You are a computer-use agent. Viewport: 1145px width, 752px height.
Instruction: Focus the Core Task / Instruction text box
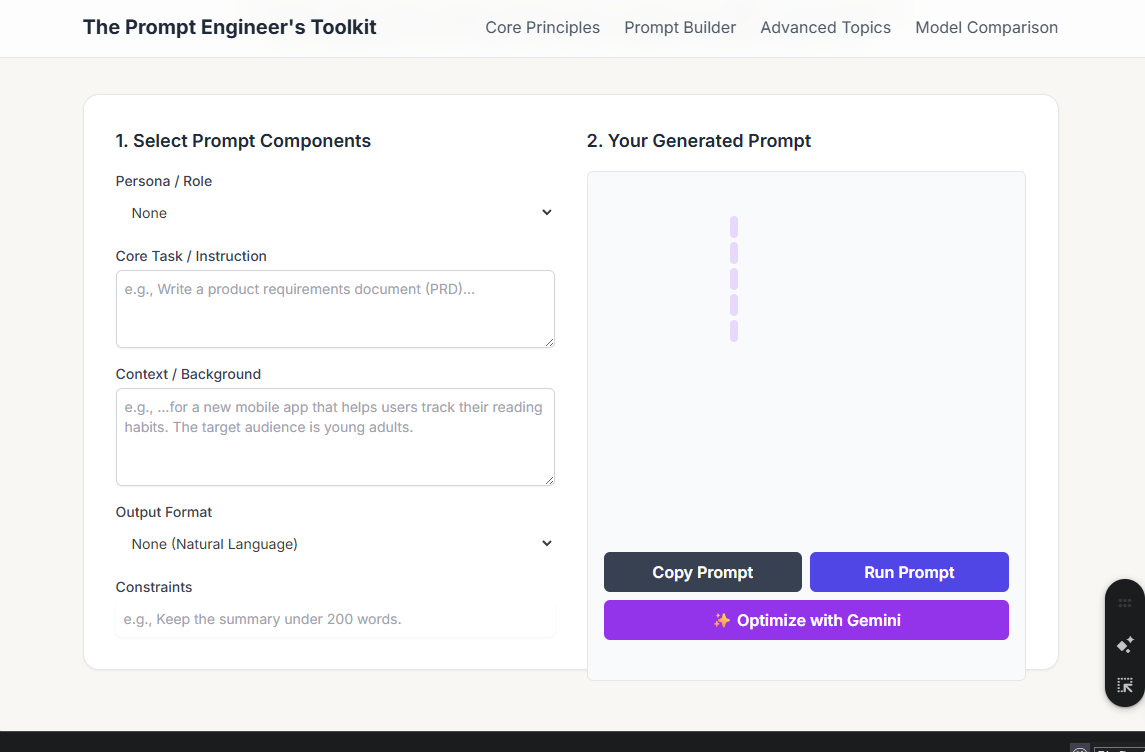click(335, 308)
